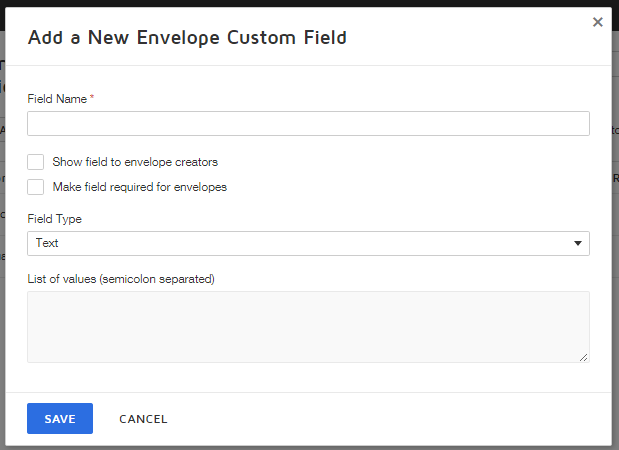
Task: Click the Field Type dropdown arrow
Action: coord(577,244)
